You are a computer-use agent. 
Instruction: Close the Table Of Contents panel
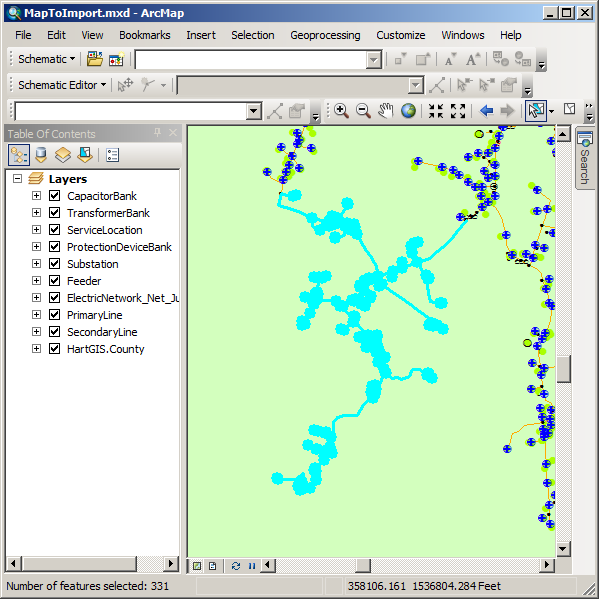pyautogui.click(x=173, y=133)
